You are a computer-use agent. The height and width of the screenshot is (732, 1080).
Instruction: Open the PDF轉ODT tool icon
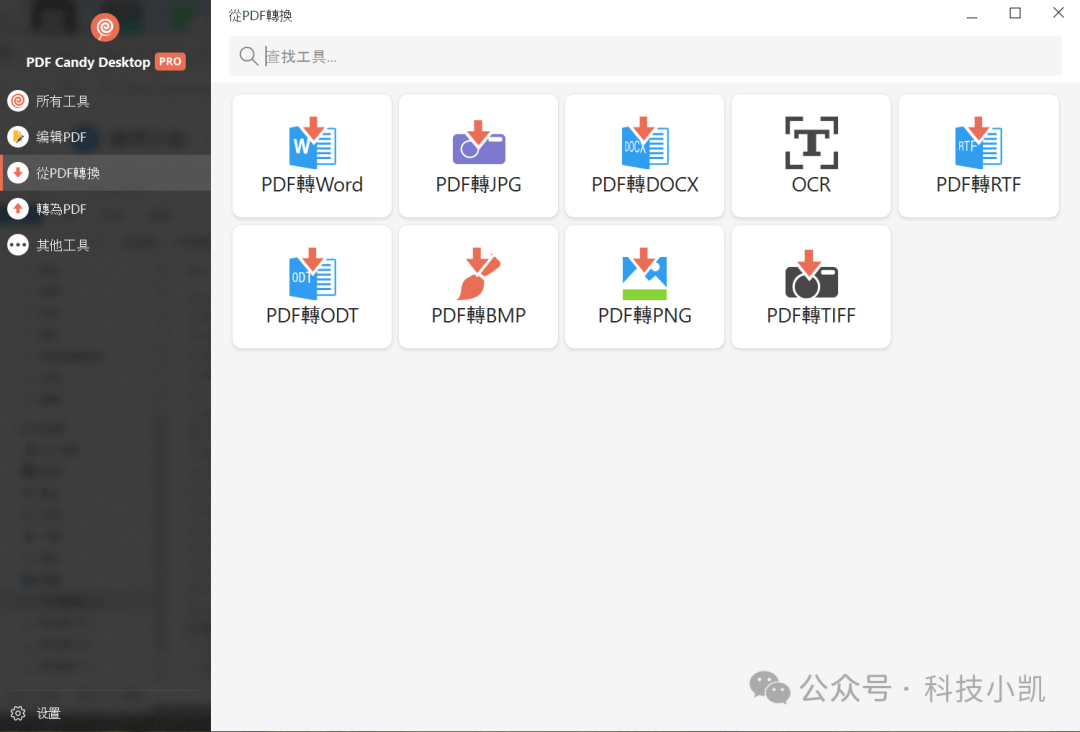[x=312, y=273]
